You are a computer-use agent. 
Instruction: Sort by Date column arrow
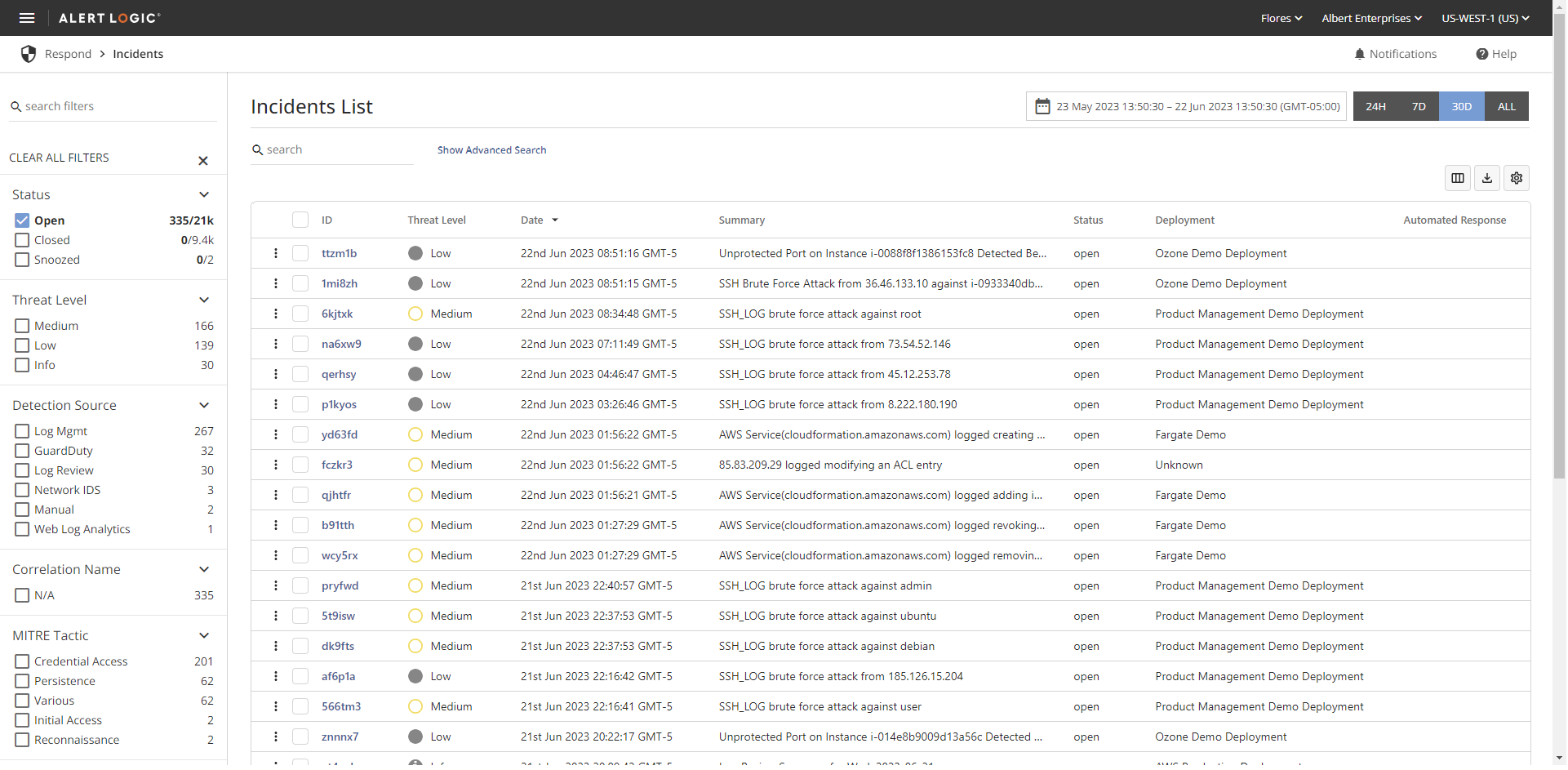pyautogui.click(x=555, y=220)
